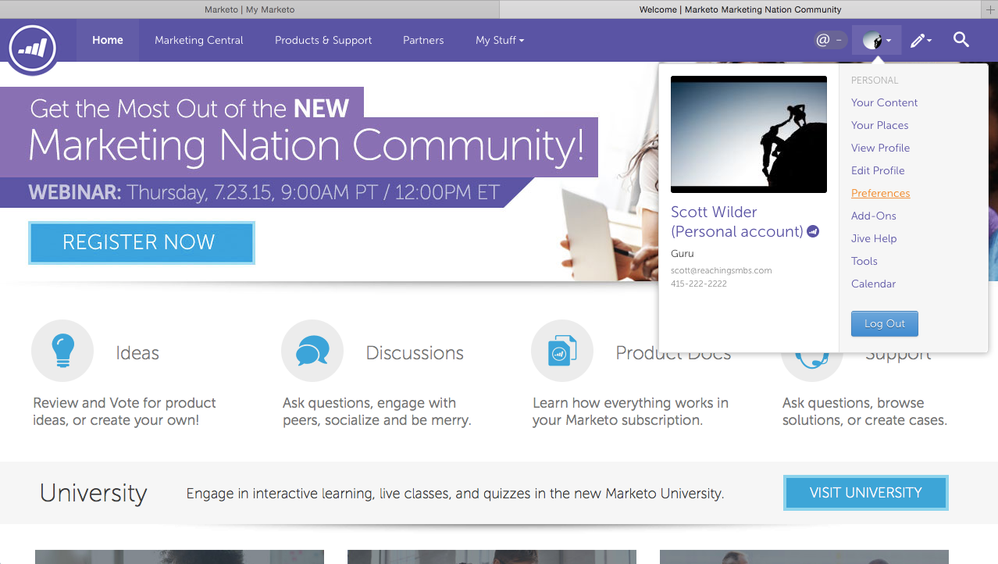Image resolution: width=998 pixels, height=564 pixels.
Task: Open Your Content link
Action: click(x=884, y=102)
